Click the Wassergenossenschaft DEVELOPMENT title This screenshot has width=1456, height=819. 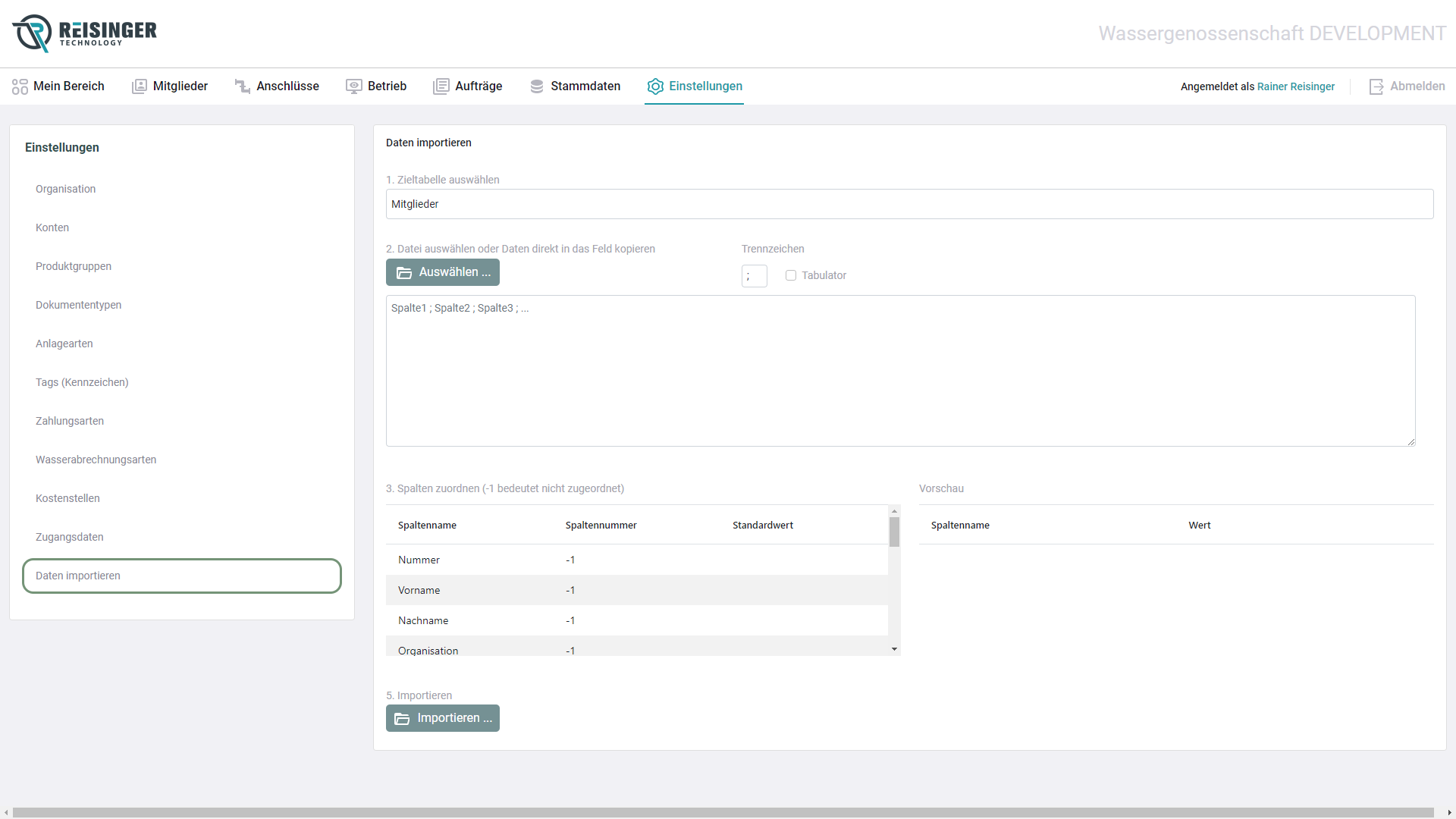pyautogui.click(x=1272, y=33)
